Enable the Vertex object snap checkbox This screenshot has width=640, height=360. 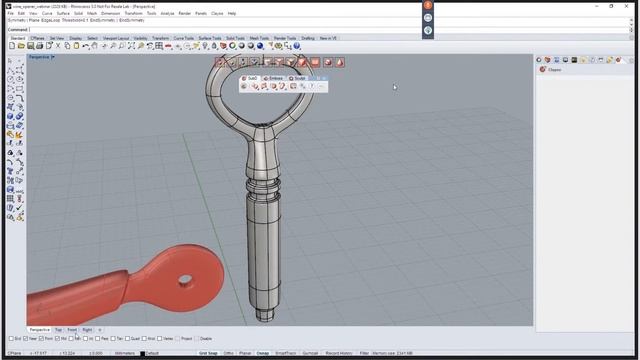(x=160, y=338)
